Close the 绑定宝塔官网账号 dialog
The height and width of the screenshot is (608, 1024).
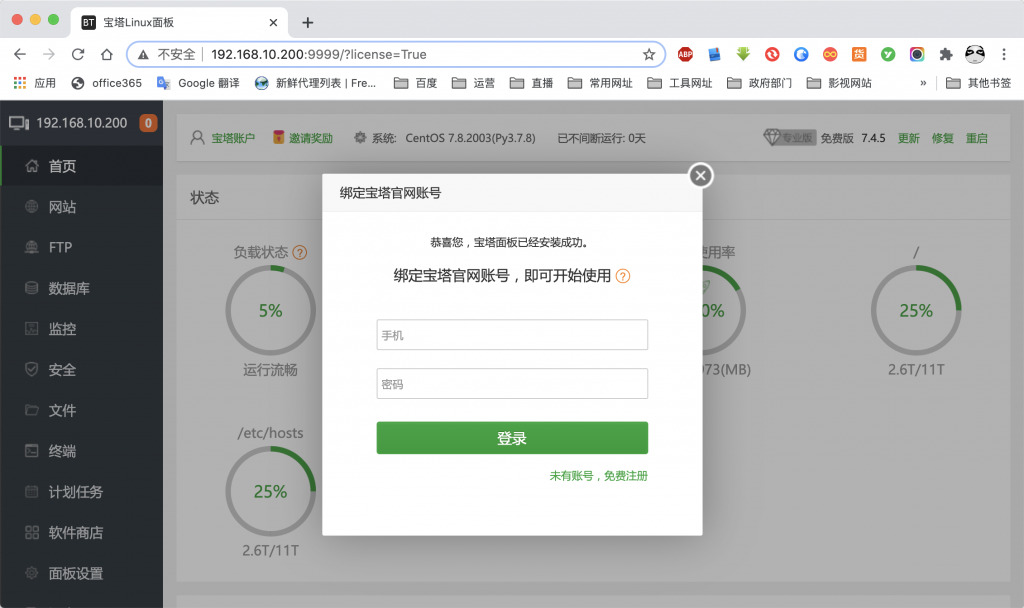pyautogui.click(x=701, y=175)
